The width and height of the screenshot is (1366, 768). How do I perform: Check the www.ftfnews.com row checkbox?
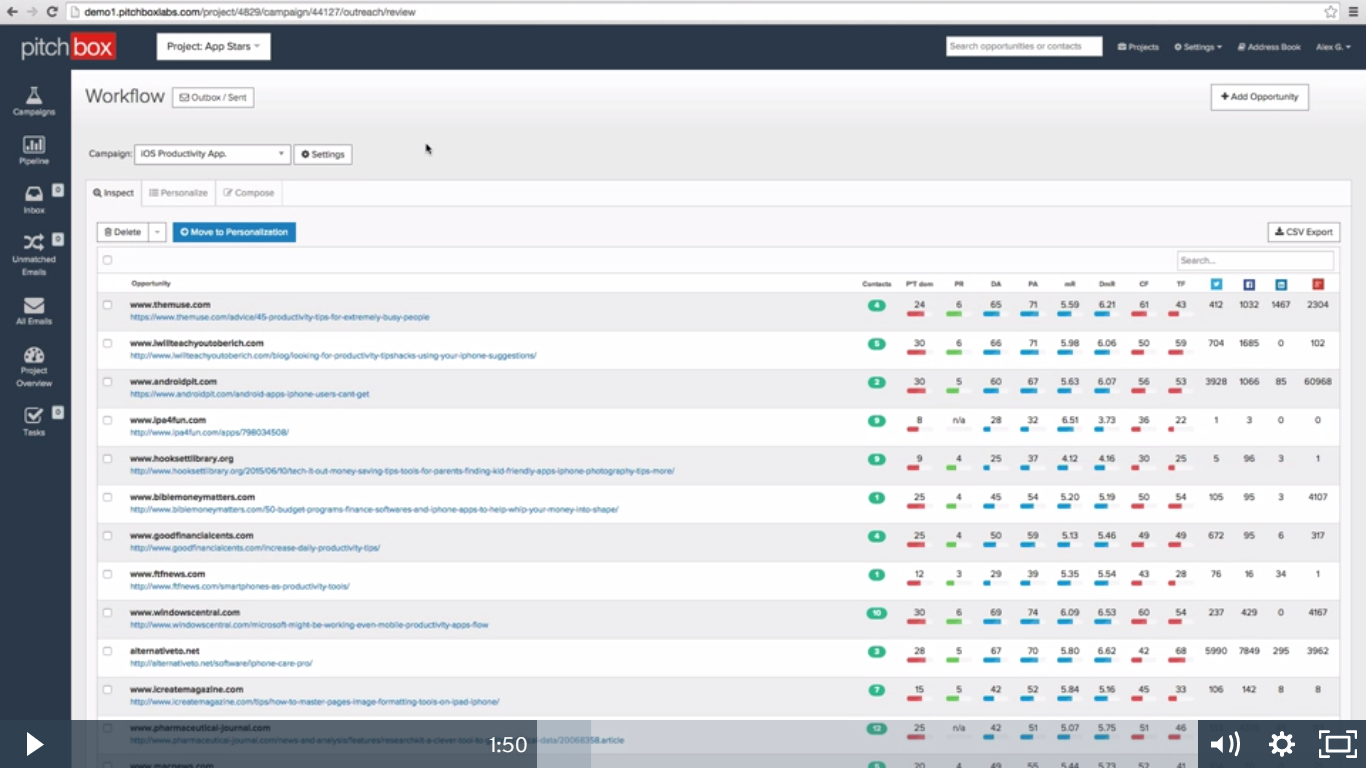pyautogui.click(x=107, y=574)
